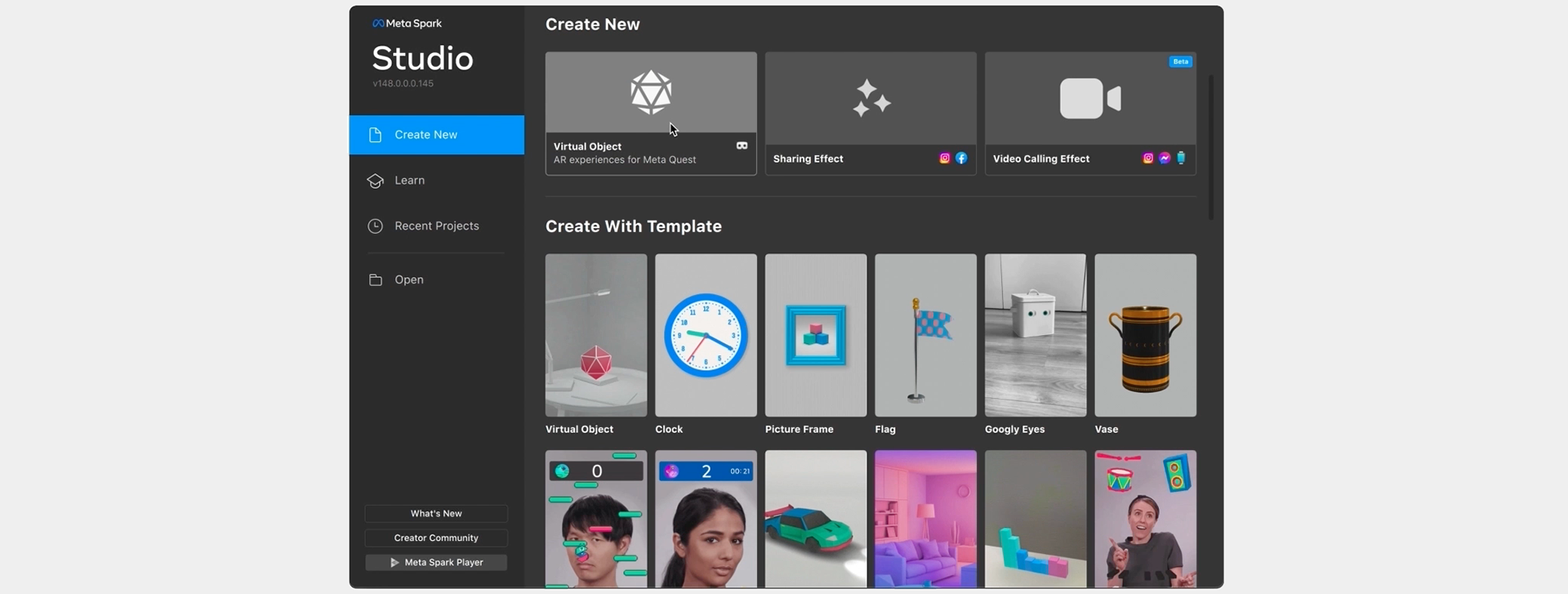Click the Beta badge on Video Calling card

(1180, 62)
